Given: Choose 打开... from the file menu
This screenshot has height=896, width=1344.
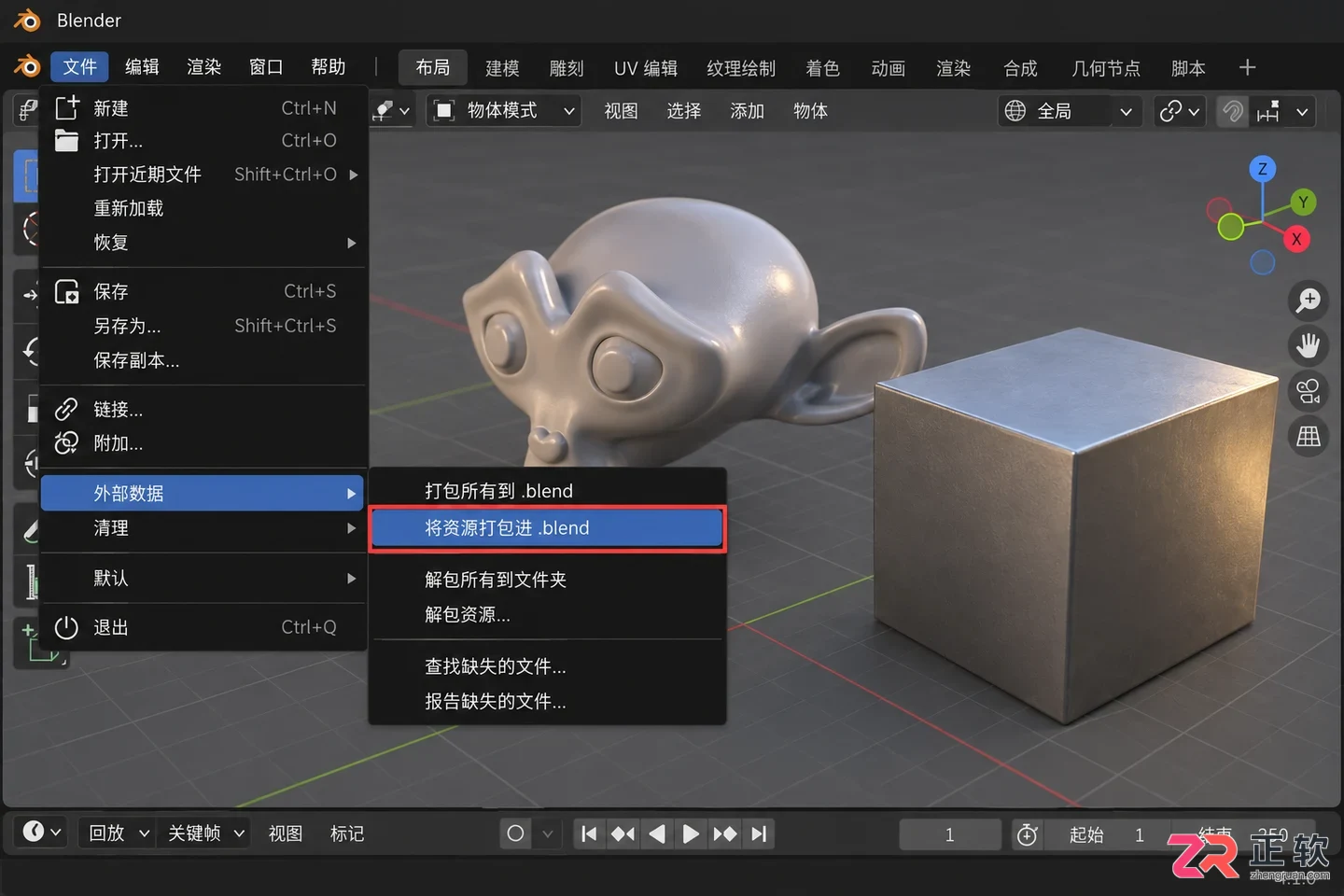Looking at the screenshot, I should pos(203,141).
